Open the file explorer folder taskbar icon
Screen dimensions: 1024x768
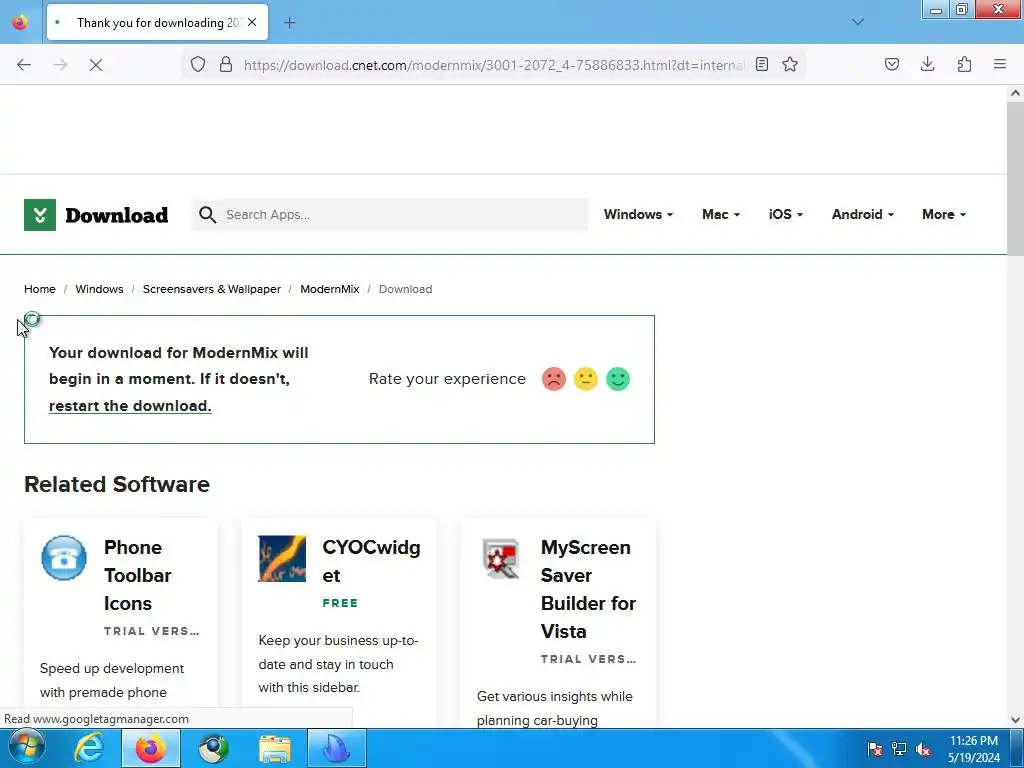tap(275, 748)
